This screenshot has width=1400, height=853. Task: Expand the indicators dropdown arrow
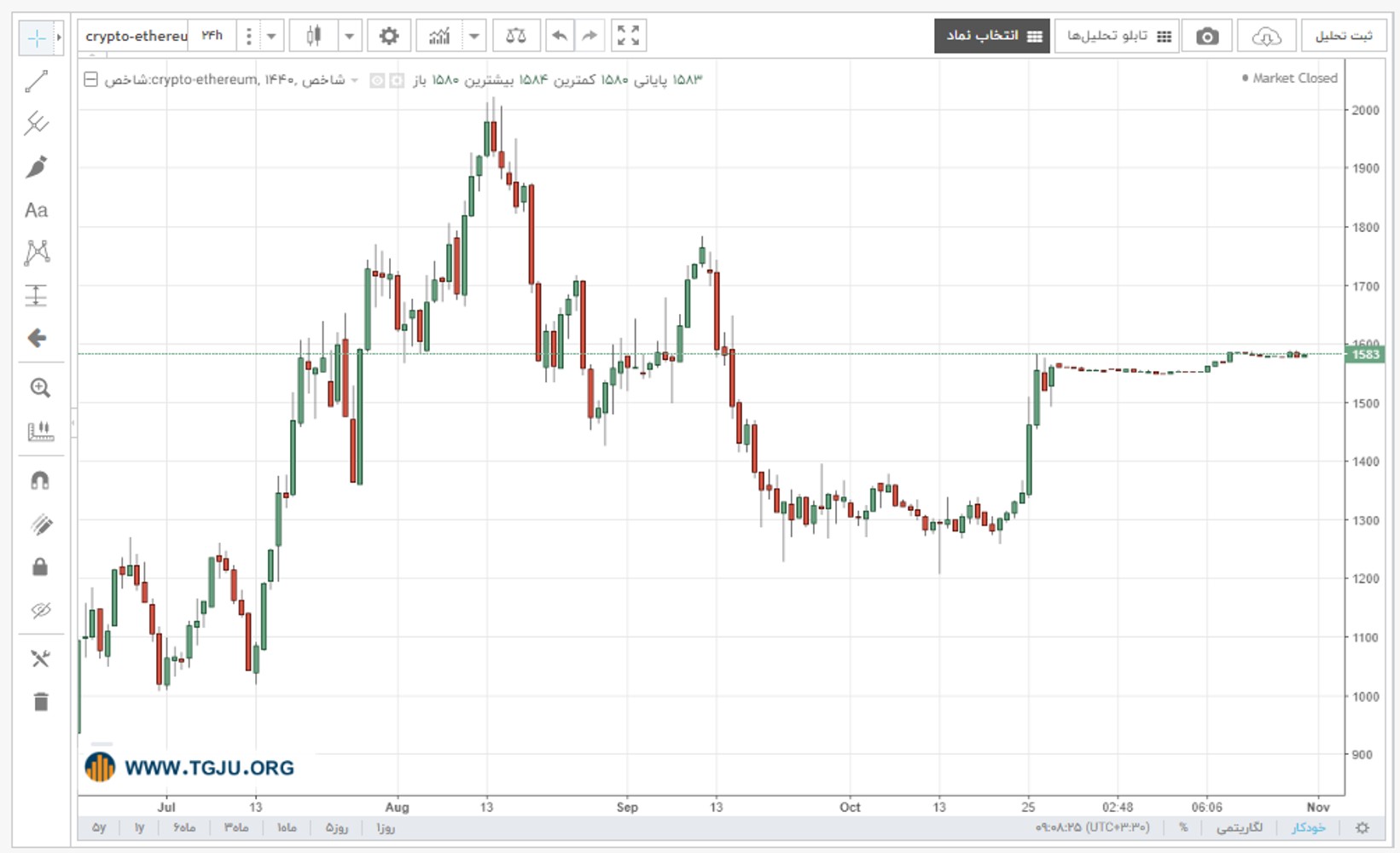(x=474, y=36)
